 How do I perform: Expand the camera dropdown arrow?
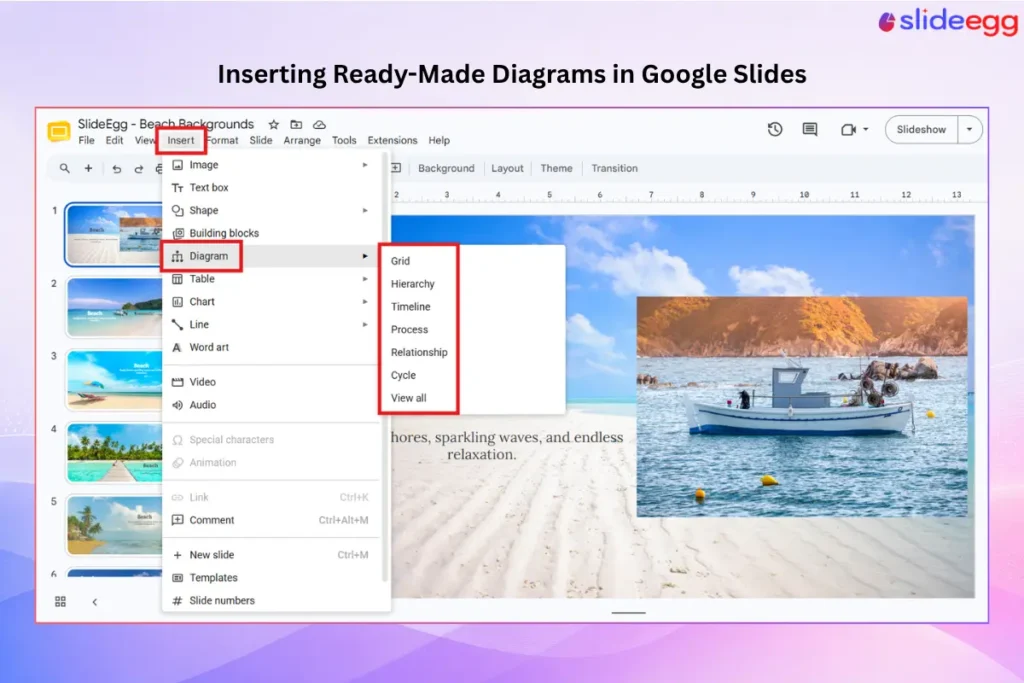pos(866,129)
